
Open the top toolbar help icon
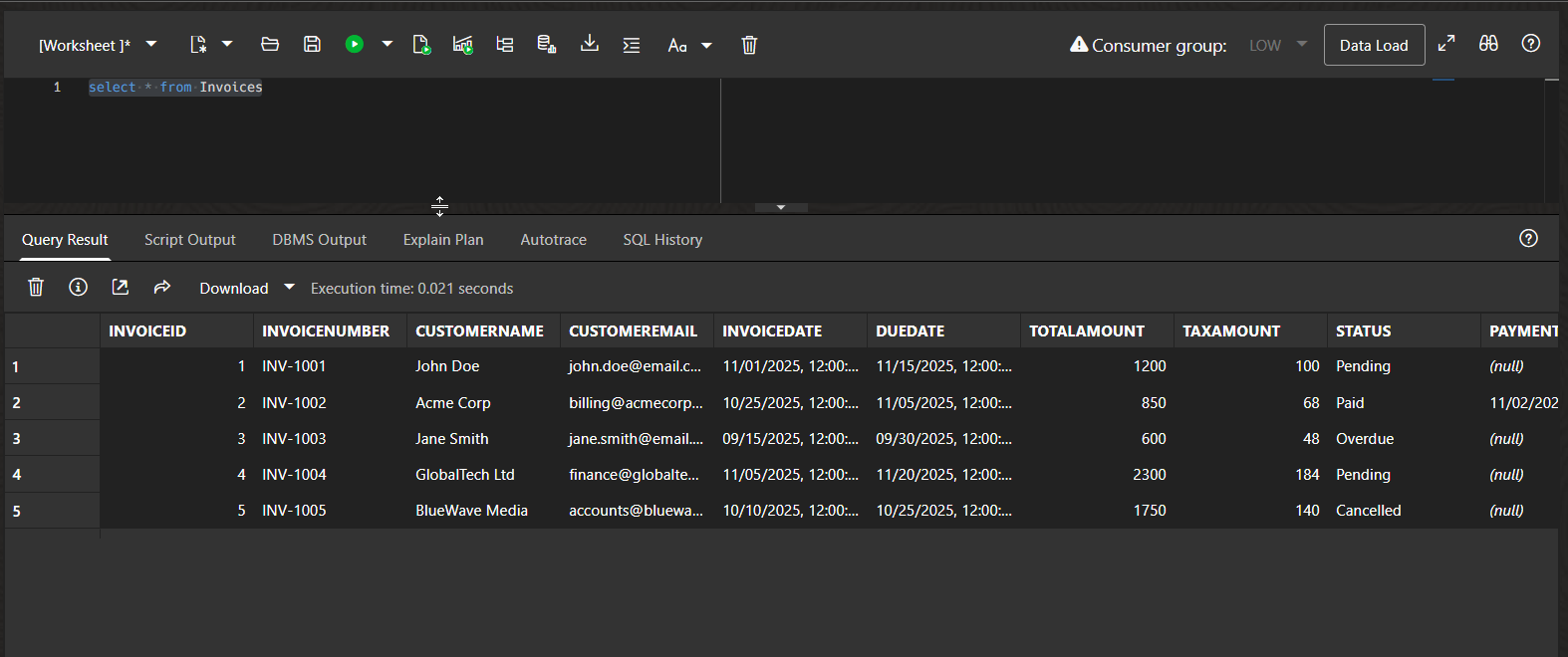coord(1531,43)
